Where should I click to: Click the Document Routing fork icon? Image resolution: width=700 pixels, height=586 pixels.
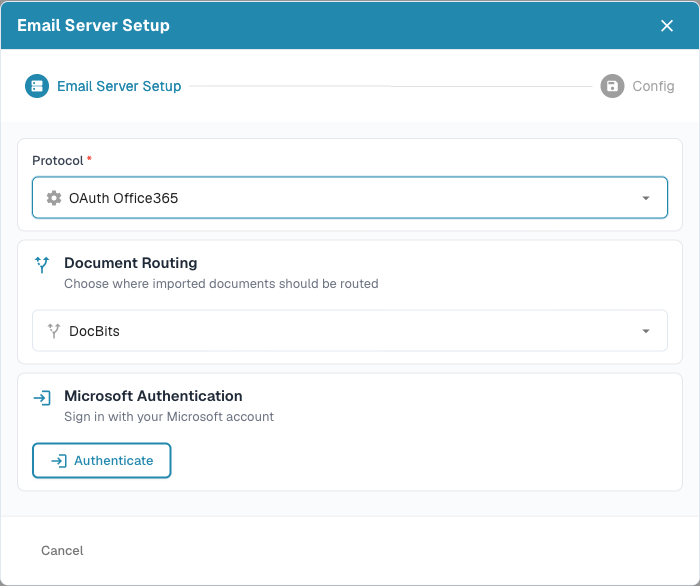click(42, 265)
